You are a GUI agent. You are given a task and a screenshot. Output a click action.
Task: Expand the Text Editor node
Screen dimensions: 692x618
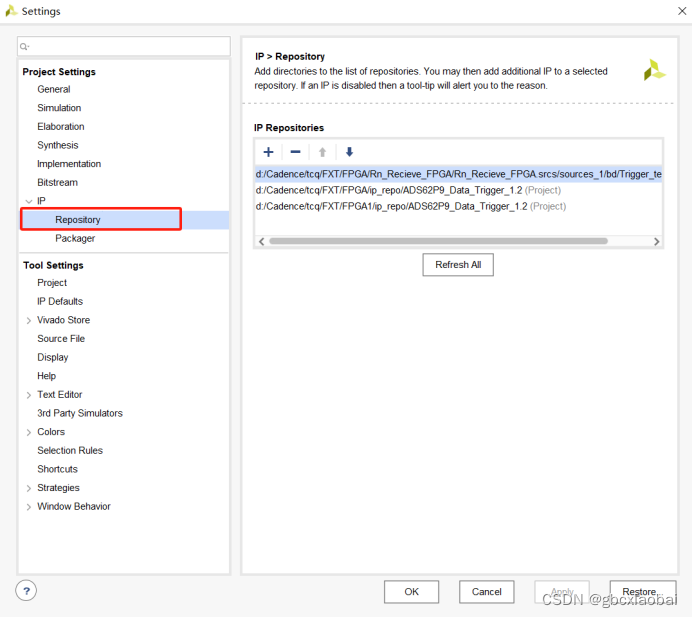click(29, 395)
